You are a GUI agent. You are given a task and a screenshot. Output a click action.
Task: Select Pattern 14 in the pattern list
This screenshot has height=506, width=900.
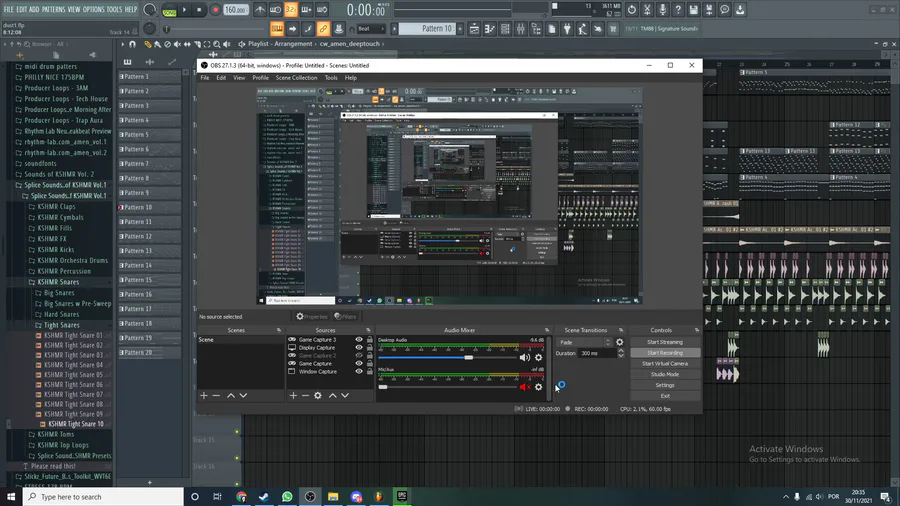(149, 266)
